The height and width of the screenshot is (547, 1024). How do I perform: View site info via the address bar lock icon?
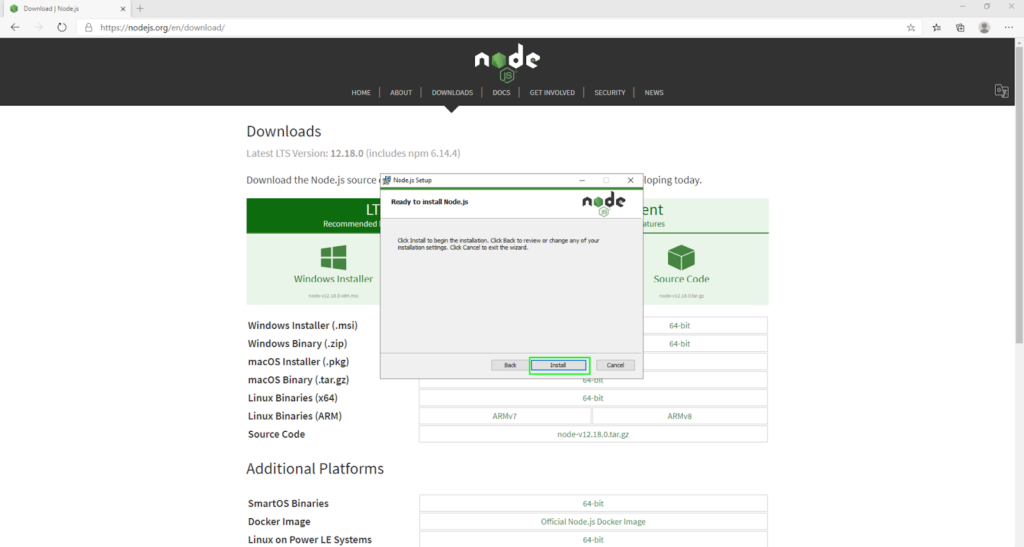(89, 27)
